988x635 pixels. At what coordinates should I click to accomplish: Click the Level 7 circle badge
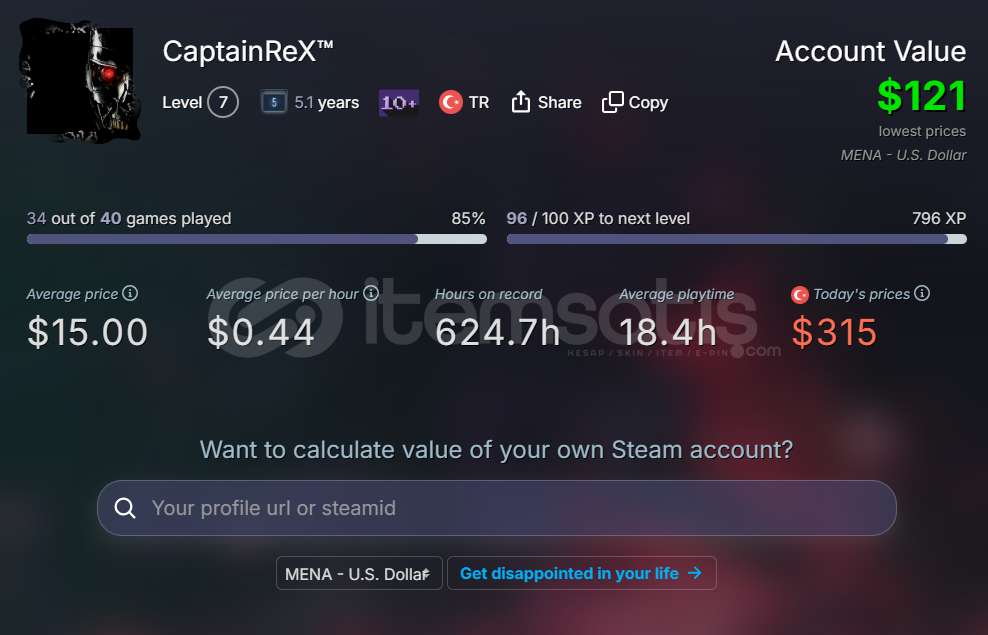tap(223, 102)
